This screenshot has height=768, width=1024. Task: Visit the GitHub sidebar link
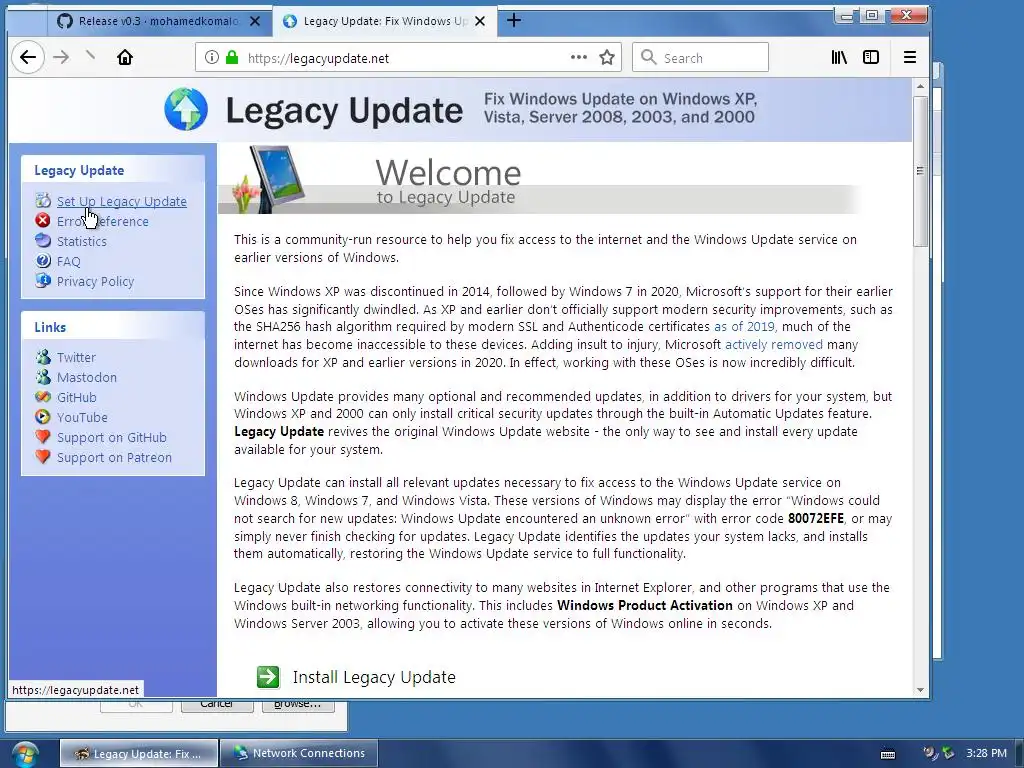coord(76,397)
